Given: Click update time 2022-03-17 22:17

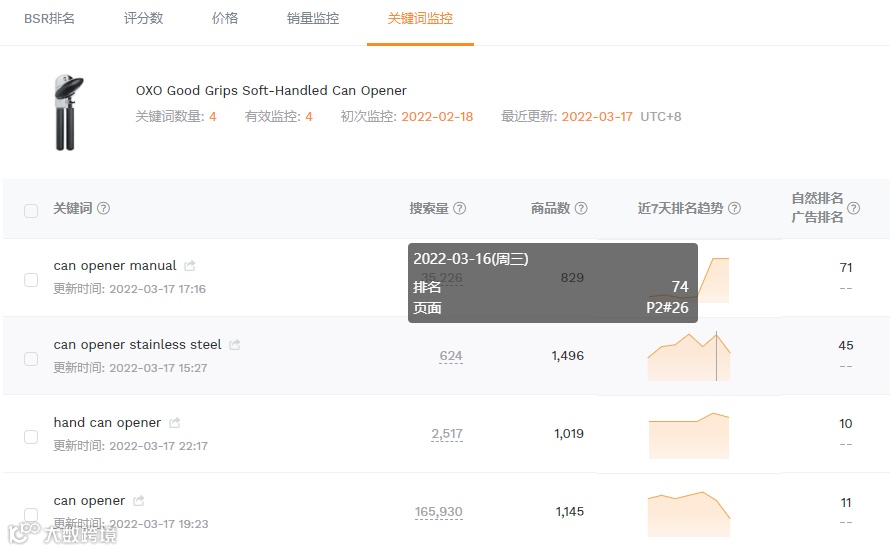Looking at the screenshot, I should [x=158, y=446].
